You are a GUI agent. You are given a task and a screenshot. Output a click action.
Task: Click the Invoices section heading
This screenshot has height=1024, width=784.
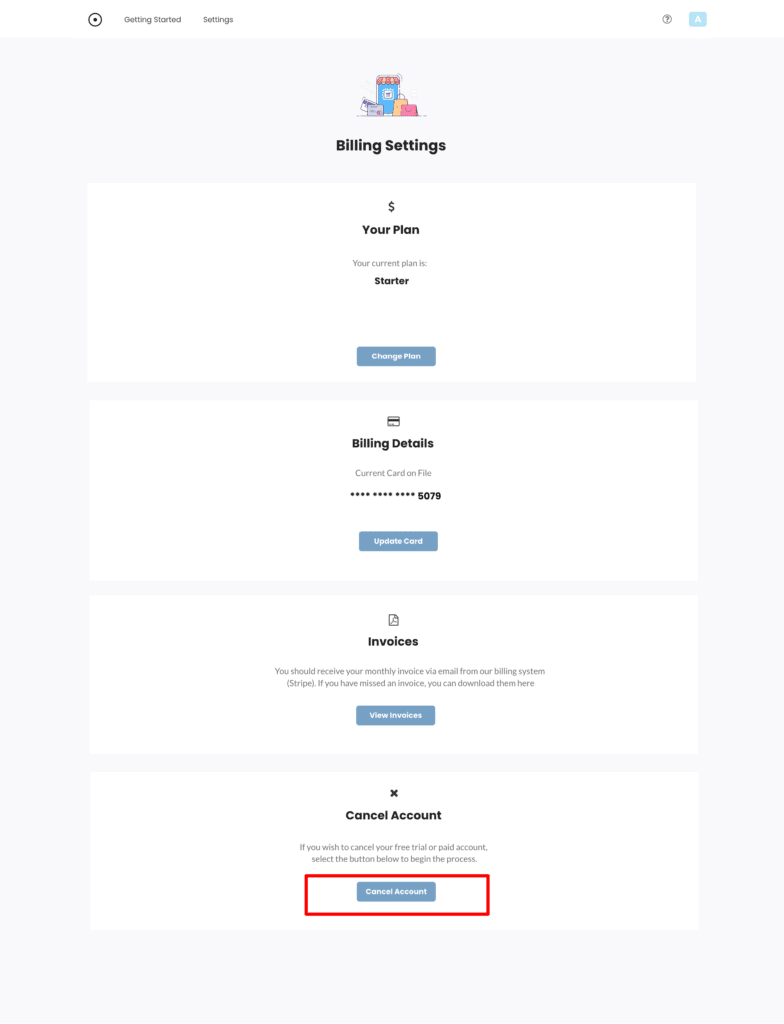(x=393, y=642)
